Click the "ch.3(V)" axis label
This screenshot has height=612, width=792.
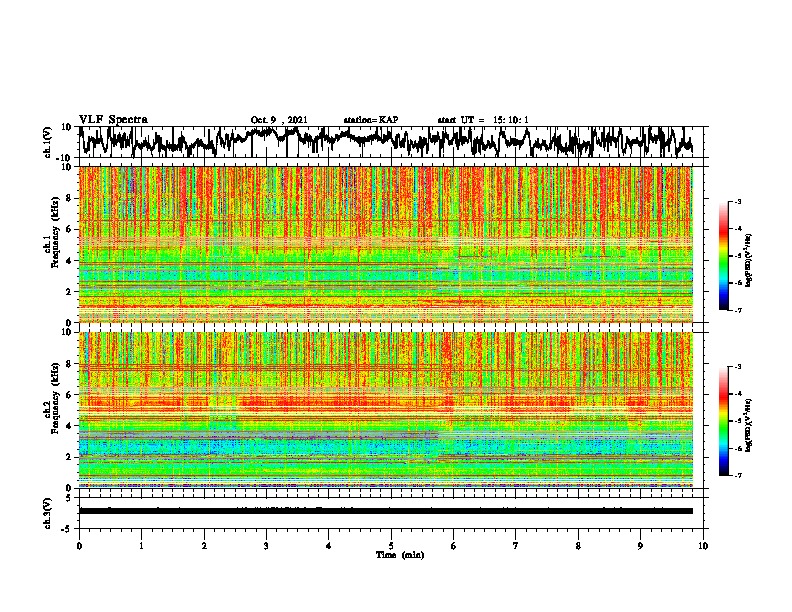click(48, 513)
